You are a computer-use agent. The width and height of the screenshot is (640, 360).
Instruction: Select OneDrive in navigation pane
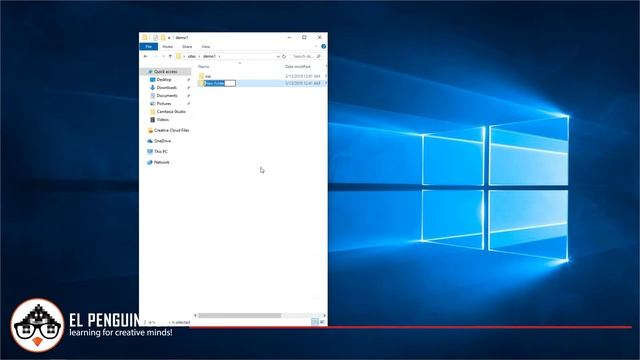point(162,141)
